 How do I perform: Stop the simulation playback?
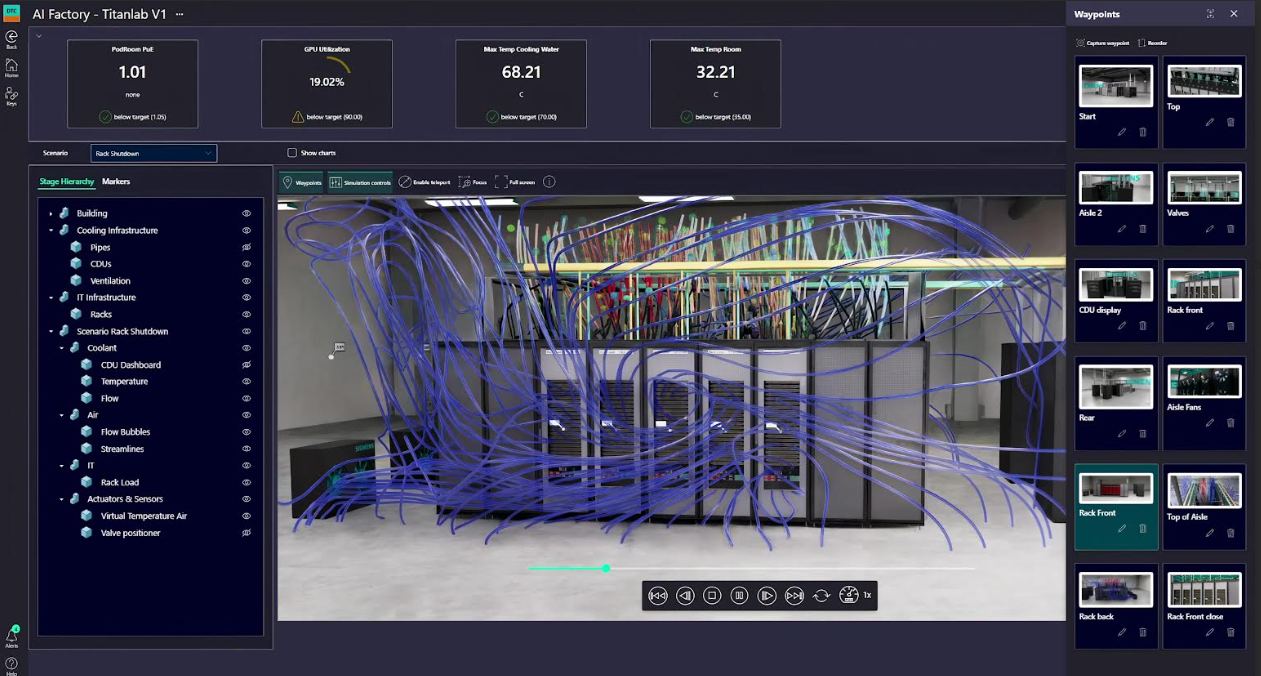tap(712, 595)
